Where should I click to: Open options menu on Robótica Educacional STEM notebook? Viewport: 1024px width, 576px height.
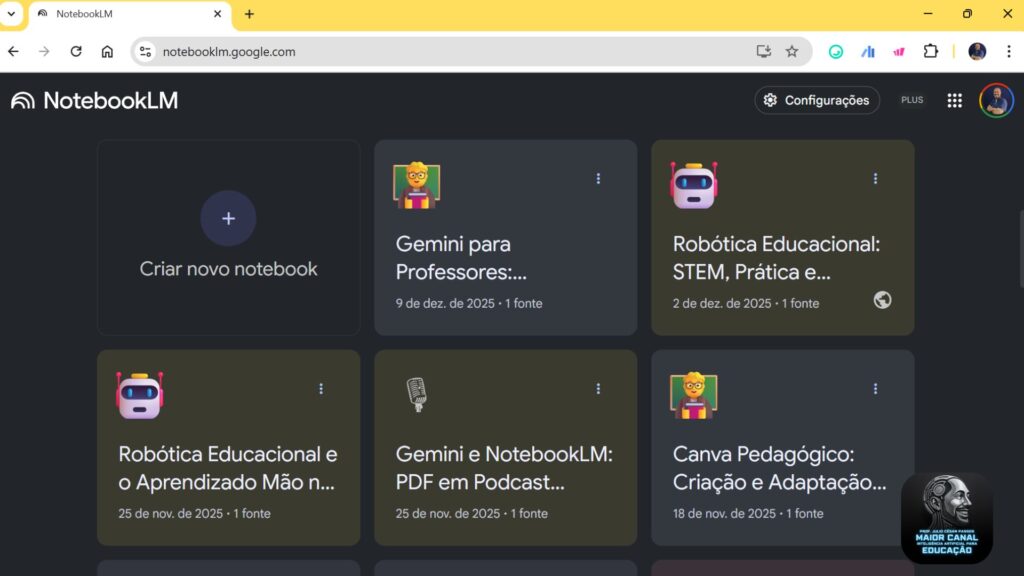[876, 178]
